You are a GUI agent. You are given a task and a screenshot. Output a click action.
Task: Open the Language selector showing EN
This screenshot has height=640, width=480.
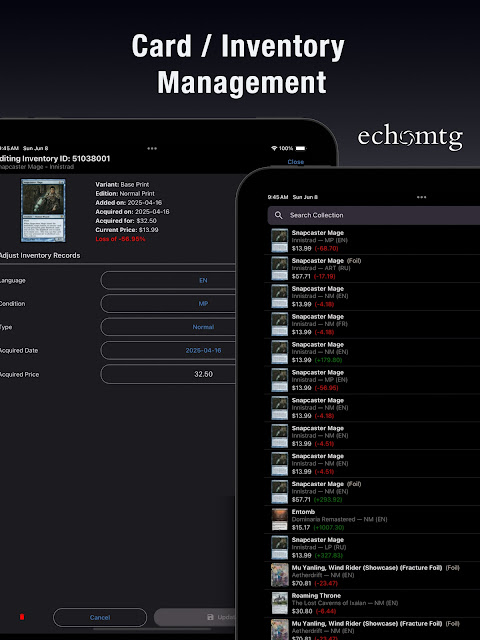tap(168, 280)
